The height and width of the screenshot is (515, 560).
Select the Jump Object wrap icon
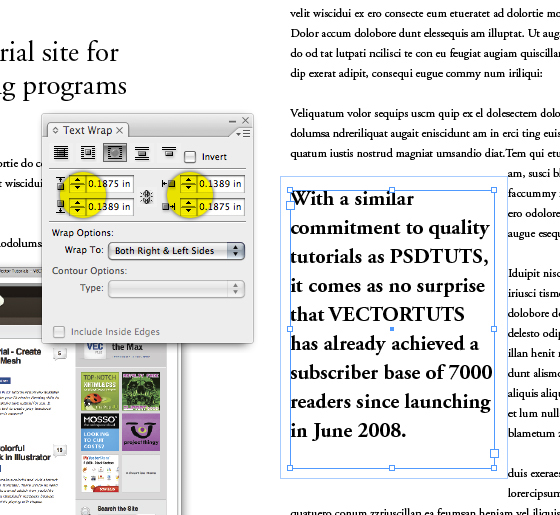coord(142,153)
